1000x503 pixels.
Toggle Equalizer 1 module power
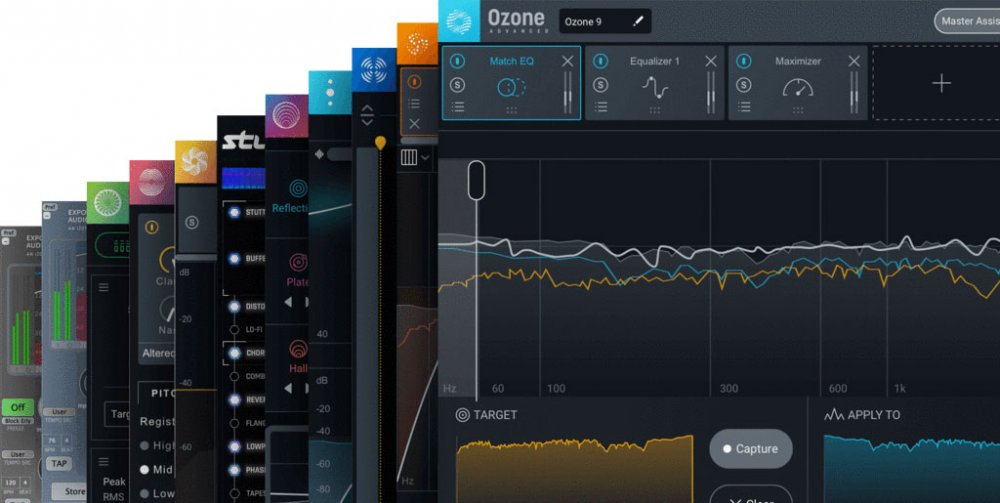[601, 61]
